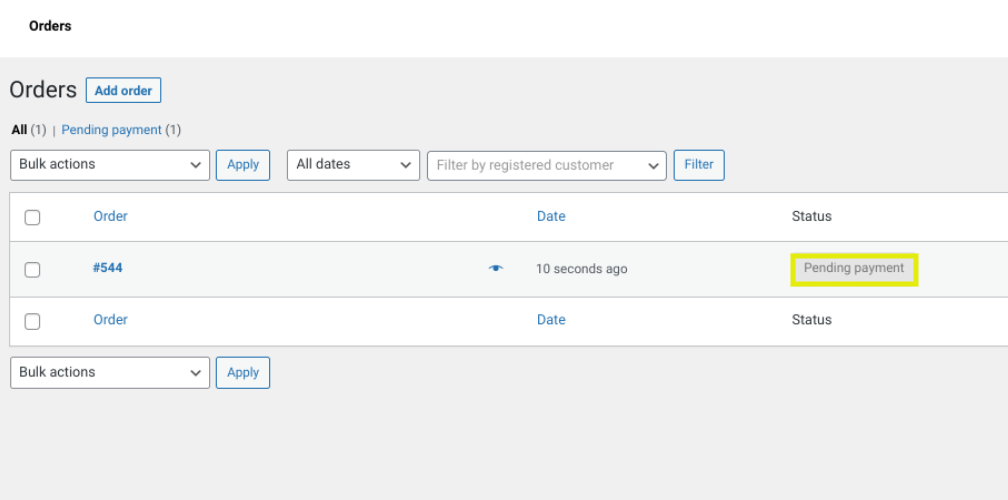Screen dimensions: 1008x500
Task: Click the Status column label in the bottom footer
Action: click(x=811, y=320)
